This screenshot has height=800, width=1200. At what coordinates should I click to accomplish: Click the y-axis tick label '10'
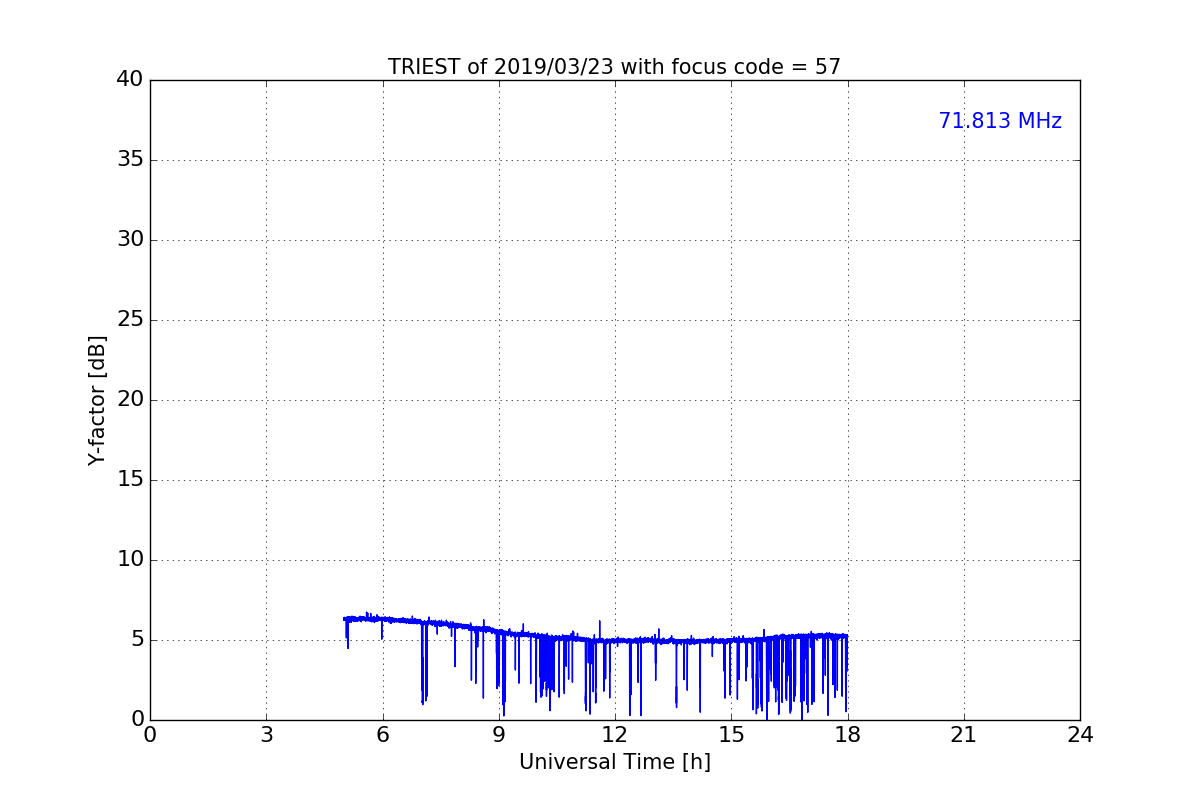click(x=130, y=560)
